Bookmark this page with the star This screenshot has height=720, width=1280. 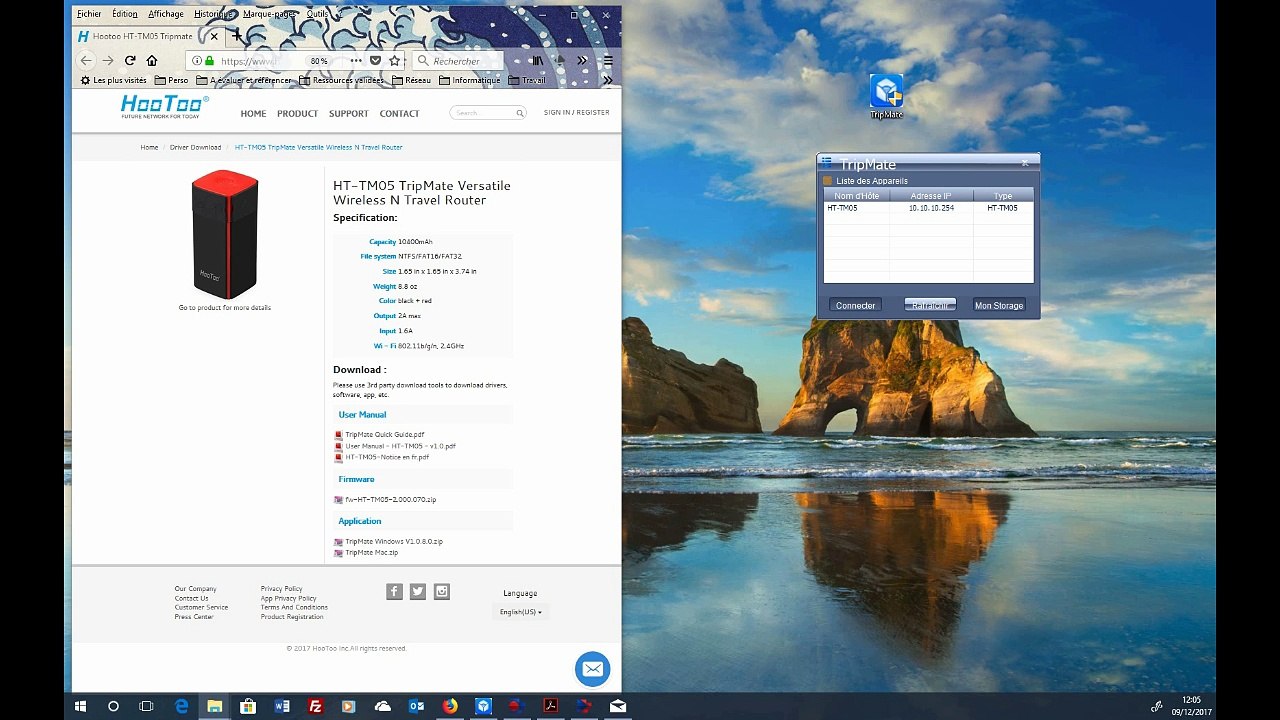point(395,61)
